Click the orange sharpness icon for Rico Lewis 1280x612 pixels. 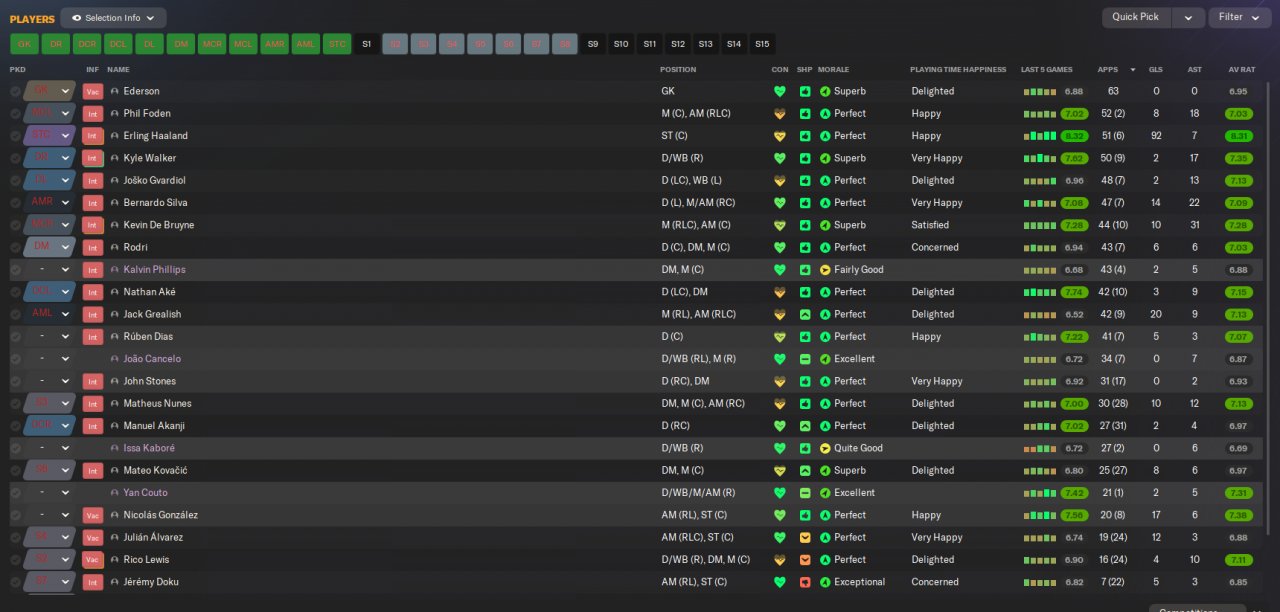pyautogui.click(x=805, y=560)
